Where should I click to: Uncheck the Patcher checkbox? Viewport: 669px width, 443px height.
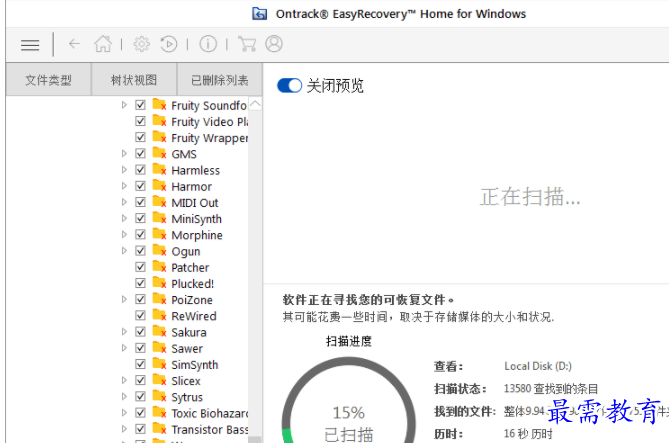click(x=140, y=267)
